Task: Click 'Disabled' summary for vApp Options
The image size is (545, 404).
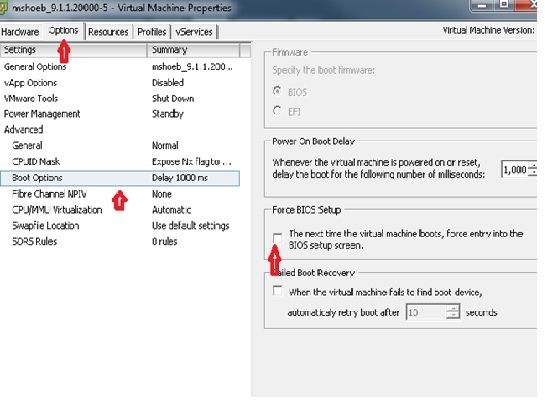Action: tap(168, 83)
